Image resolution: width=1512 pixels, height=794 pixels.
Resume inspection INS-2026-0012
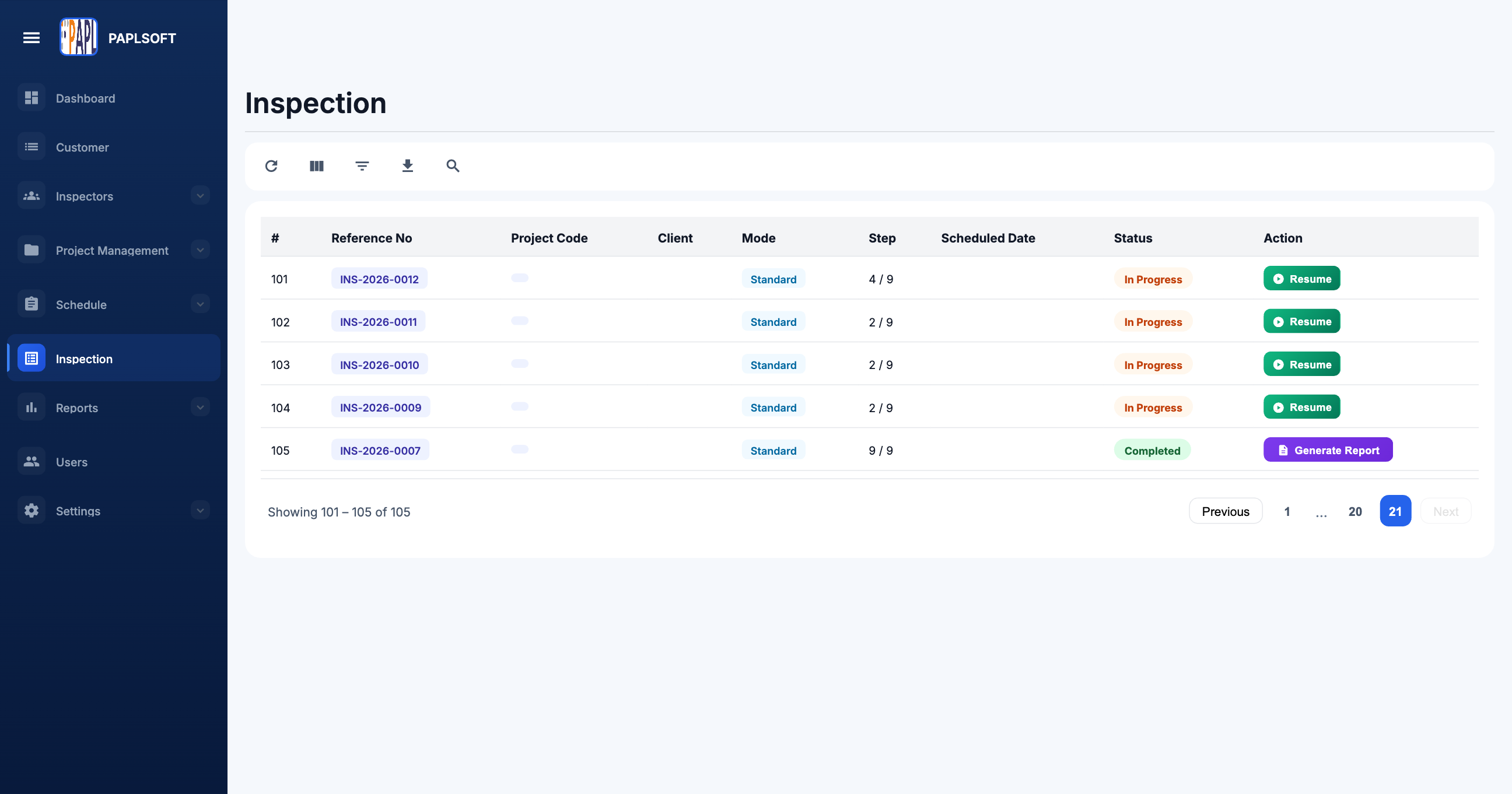(x=1301, y=279)
